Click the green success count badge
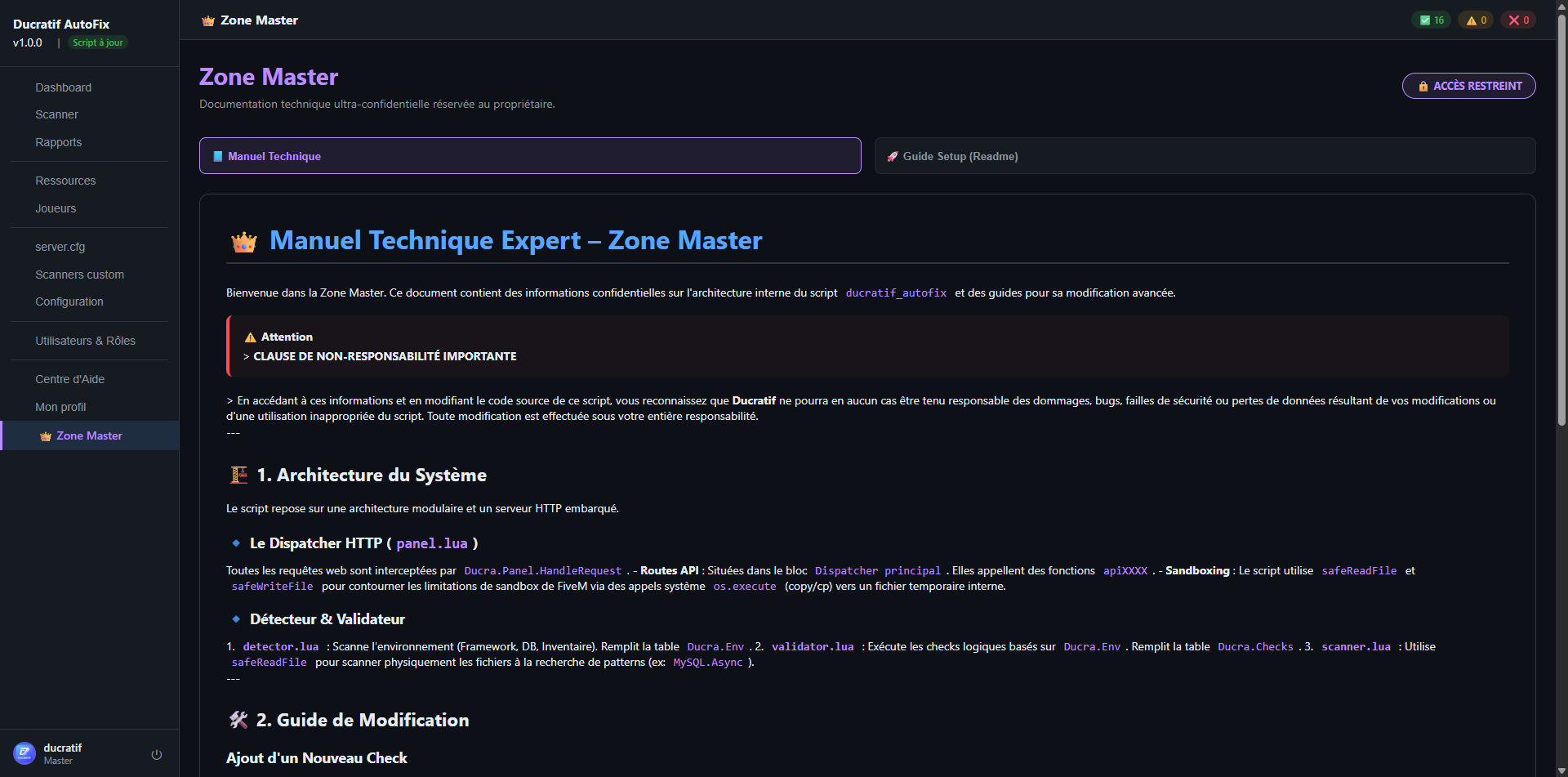This screenshot has height=777, width=1568. 1430,20
